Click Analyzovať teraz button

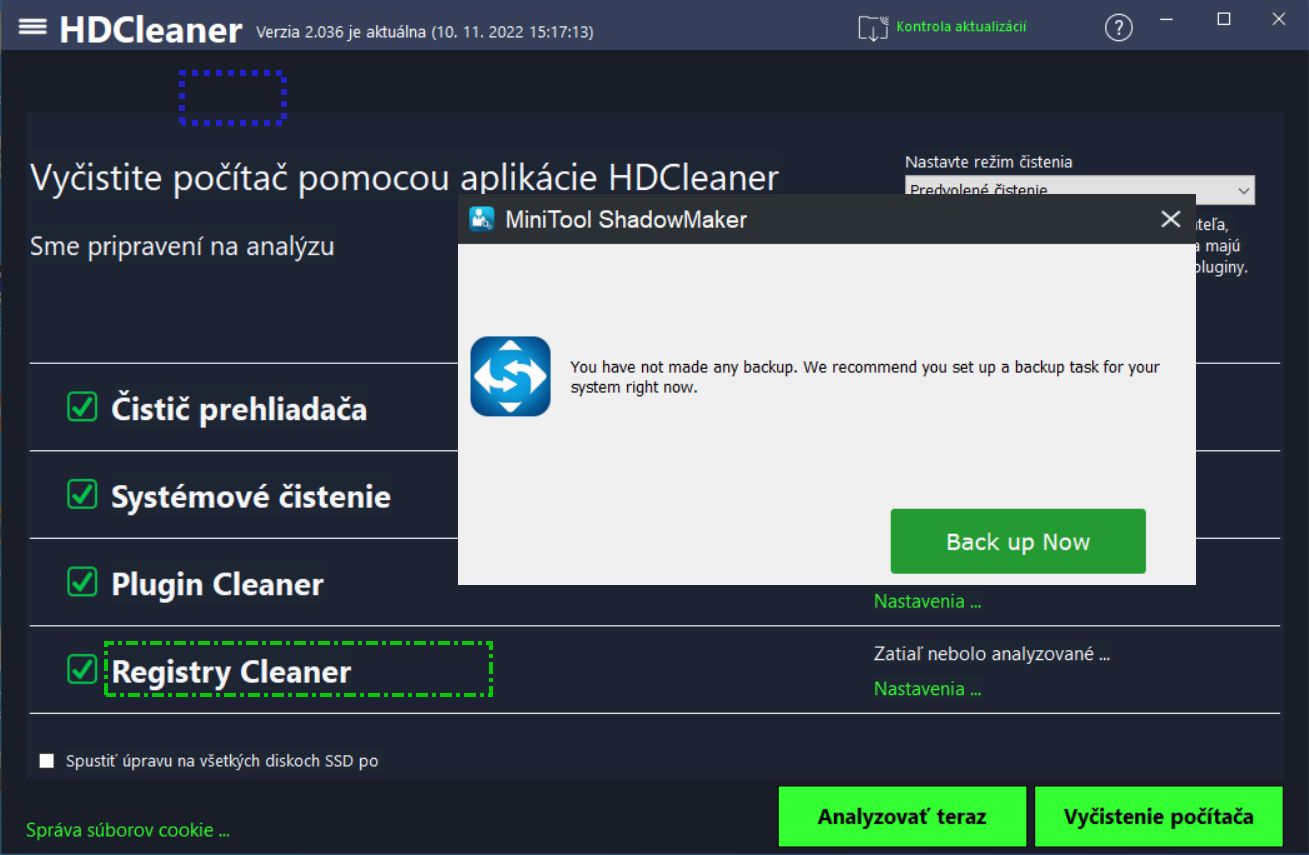tap(902, 817)
